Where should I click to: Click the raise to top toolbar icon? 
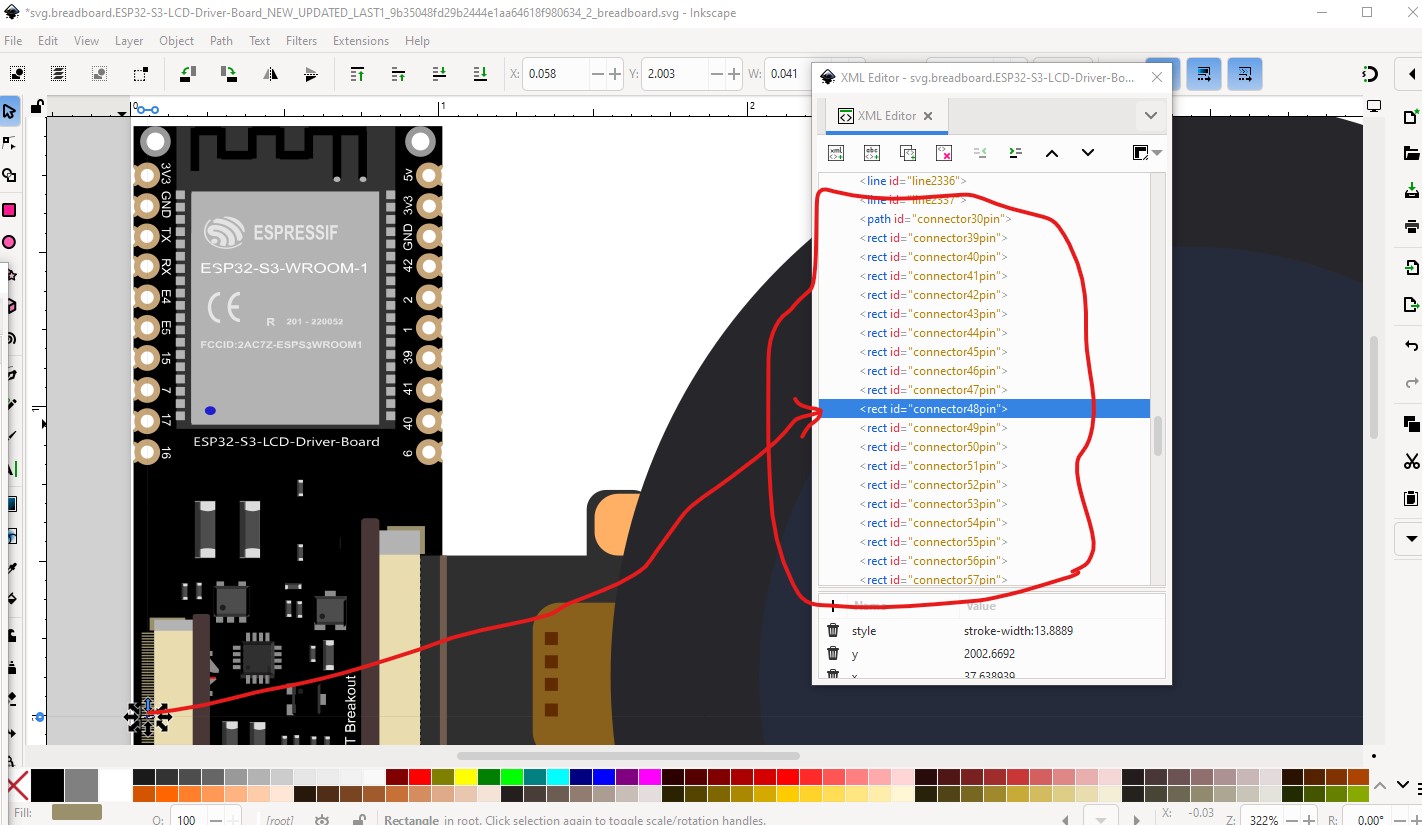pyautogui.click(x=357, y=74)
